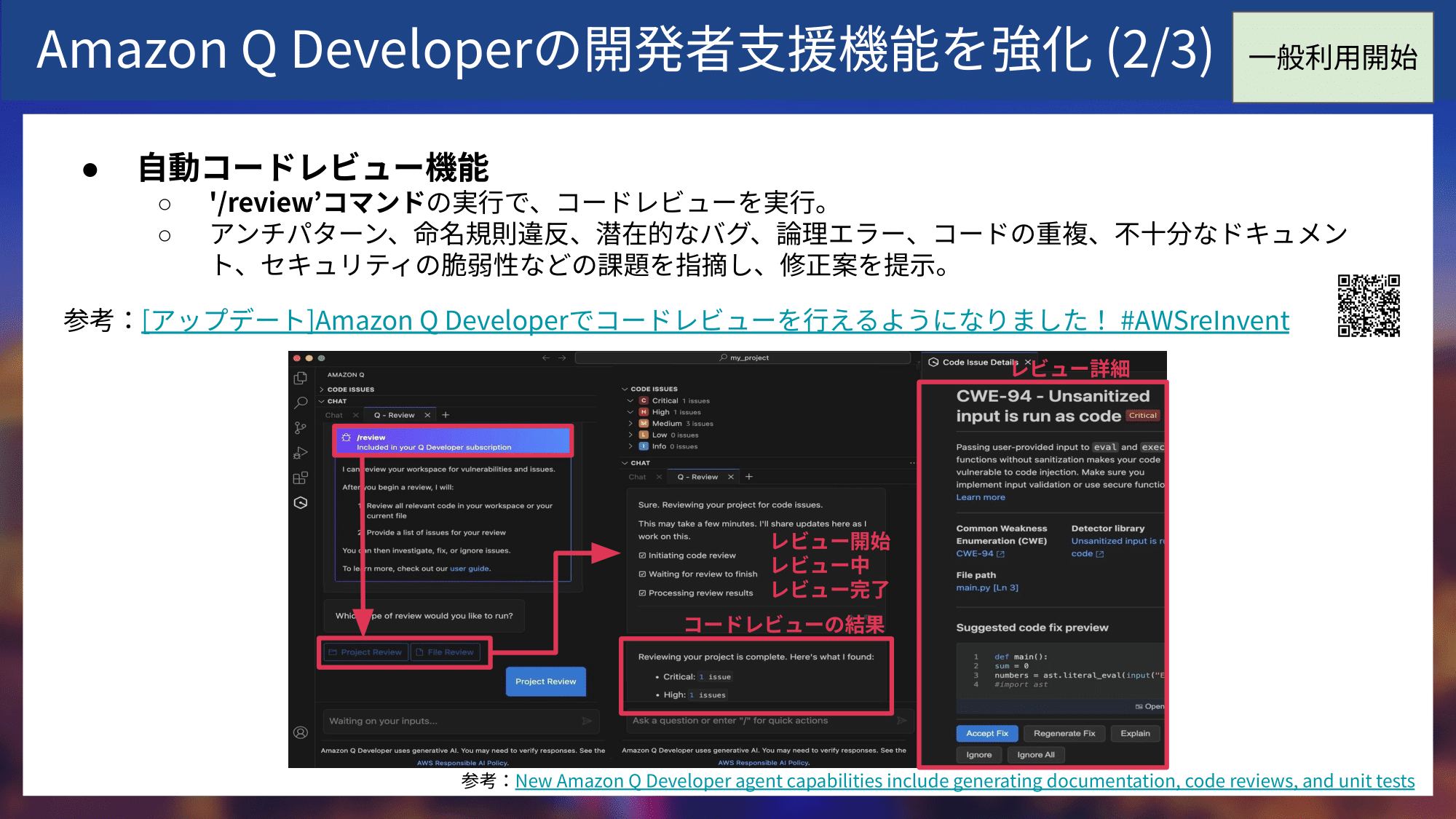Open the 'main.py [Ln 3]' file path link
Screen dimensions: 1456x819
click(x=987, y=587)
